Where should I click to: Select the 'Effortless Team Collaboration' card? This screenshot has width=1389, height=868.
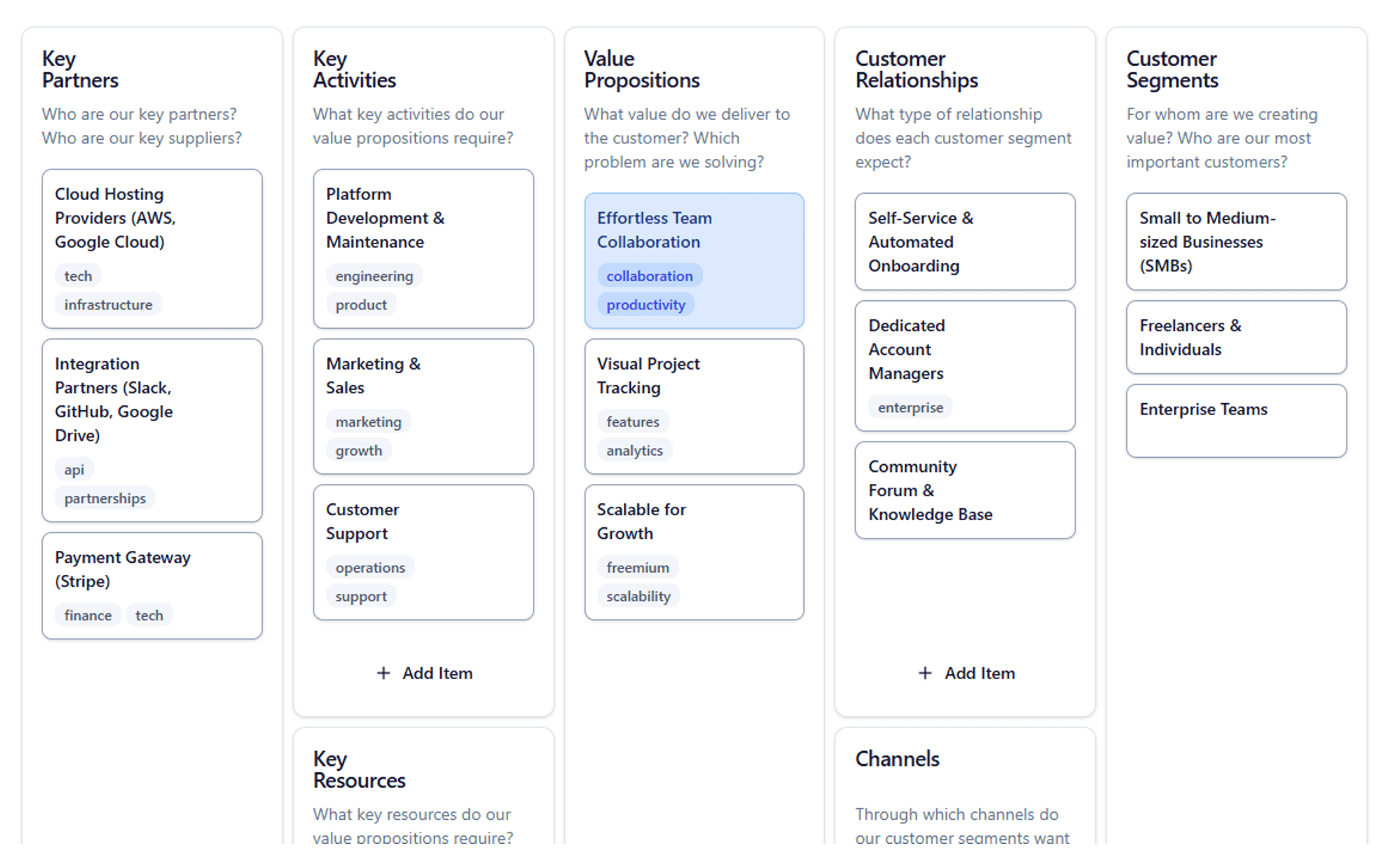coord(693,260)
